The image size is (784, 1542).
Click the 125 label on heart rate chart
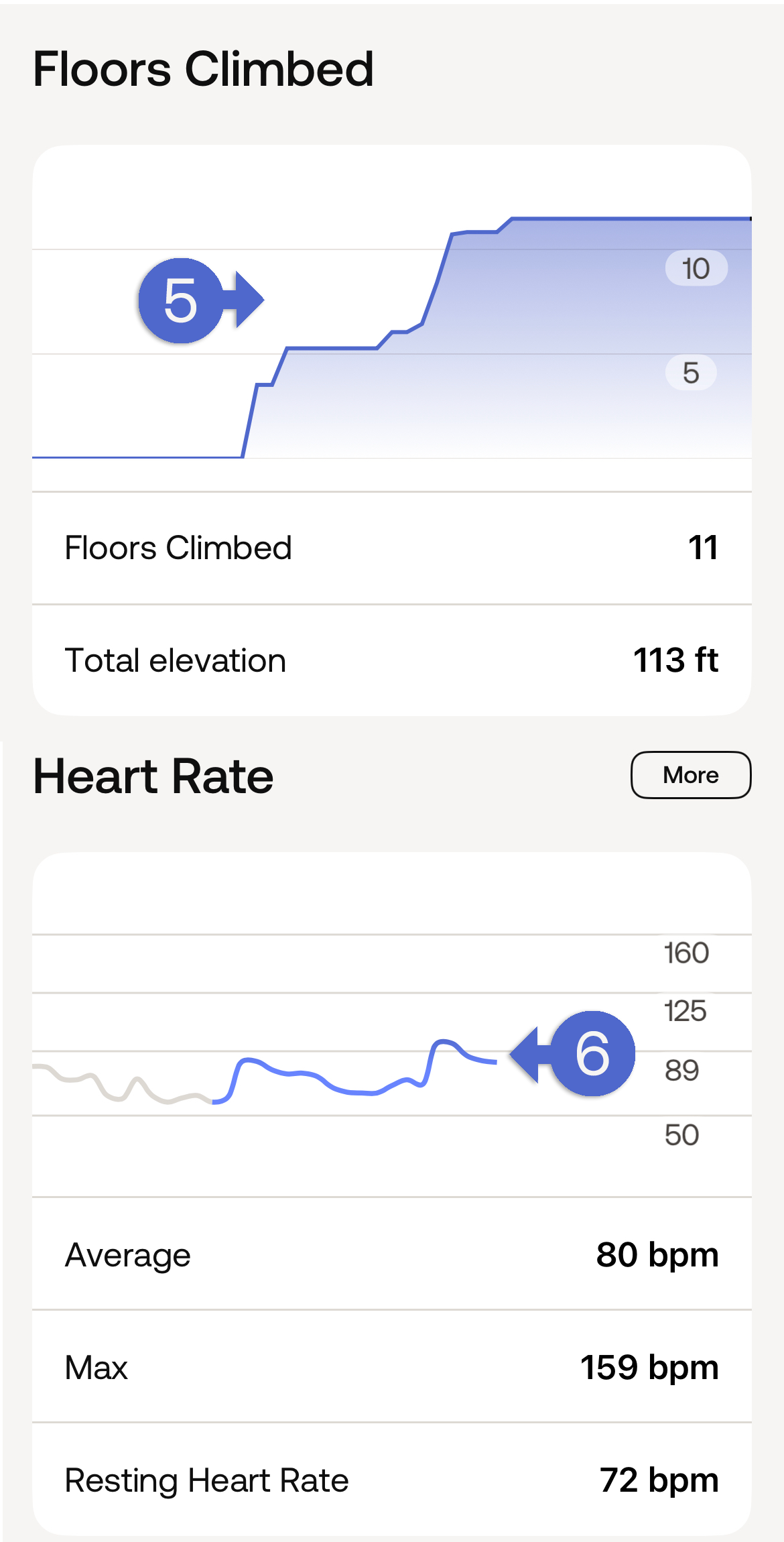click(x=685, y=1011)
